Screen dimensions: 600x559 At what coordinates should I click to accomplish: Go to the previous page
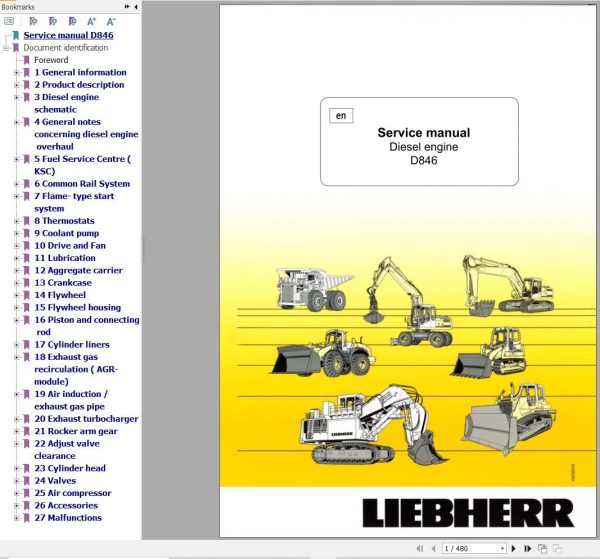pyautogui.click(x=434, y=549)
